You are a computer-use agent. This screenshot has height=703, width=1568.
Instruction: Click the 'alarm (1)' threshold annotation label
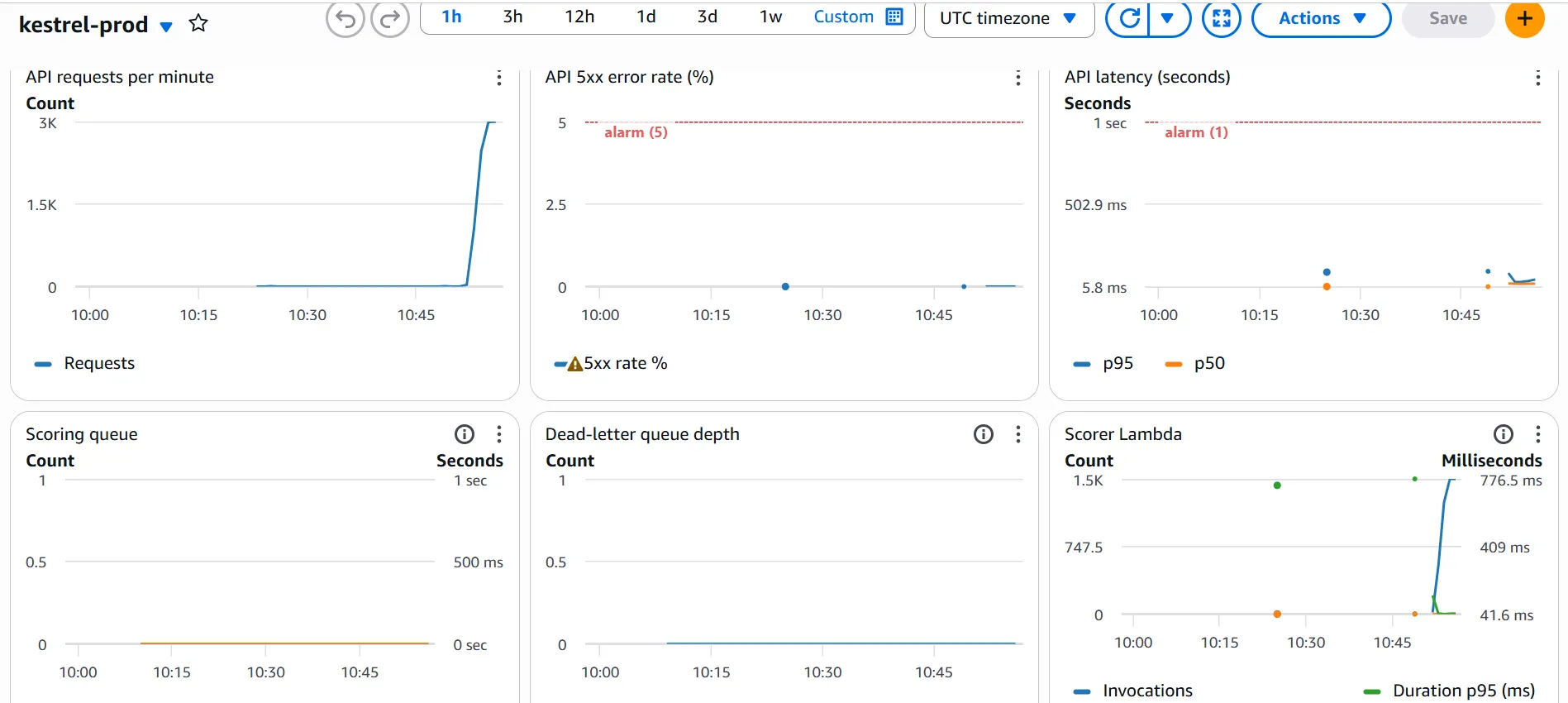pyautogui.click(x=1196, y=132)
